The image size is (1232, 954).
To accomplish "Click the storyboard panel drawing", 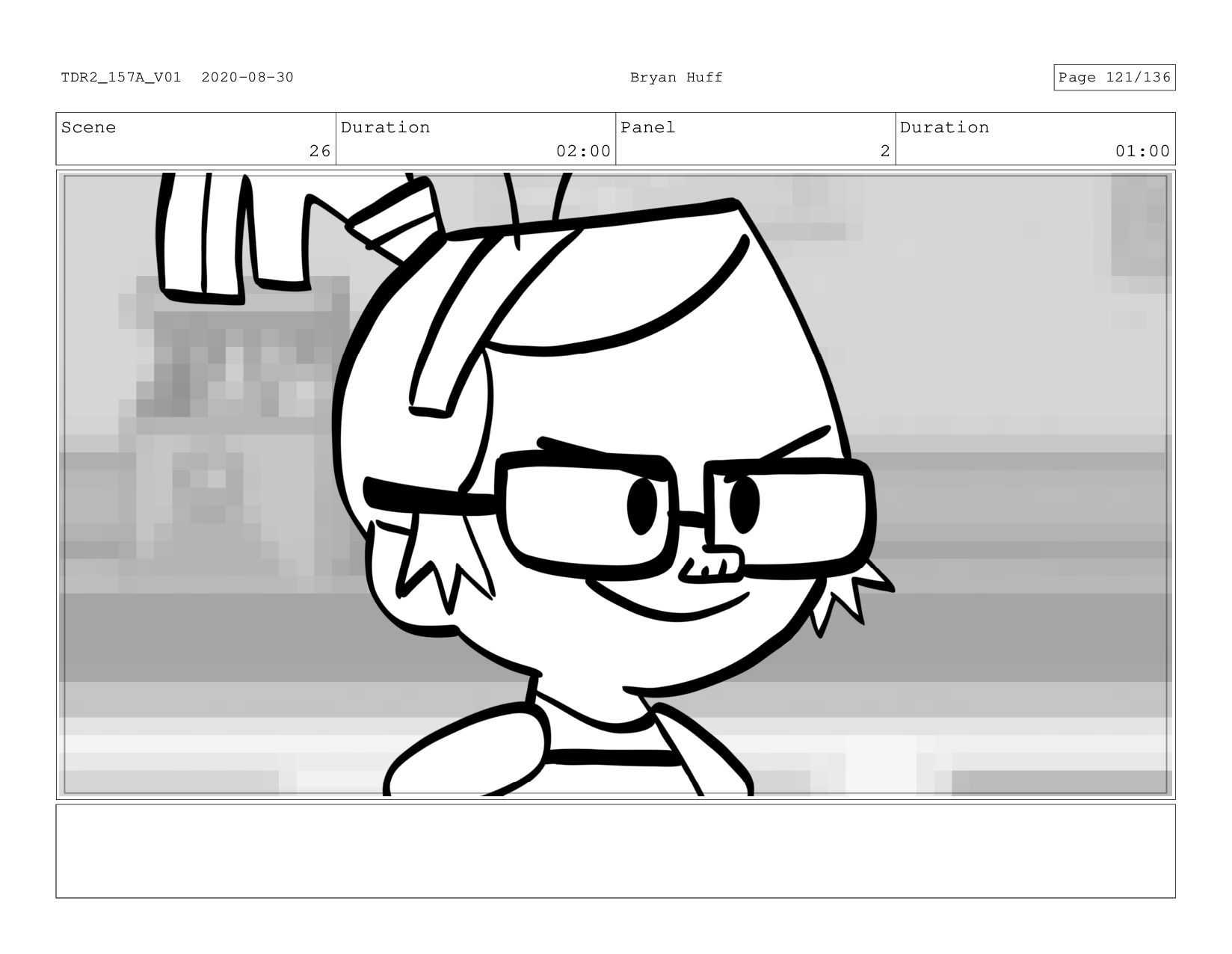I will tap(615, 484).
